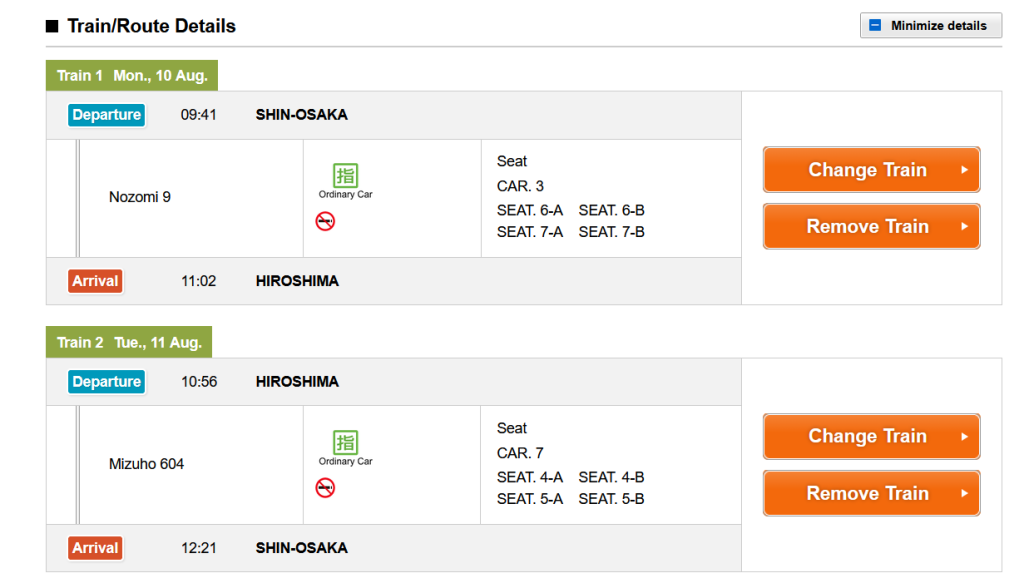Select the Train 1 Mon., 10 Aug. tab
Screen dimensions: 1024x588
[x=132, y=76]
